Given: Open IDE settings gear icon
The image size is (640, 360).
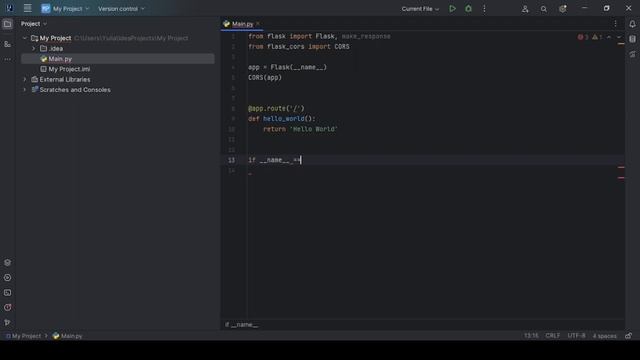Looking at the screenshot, I should pyautogui.click(x=563, y=9).
